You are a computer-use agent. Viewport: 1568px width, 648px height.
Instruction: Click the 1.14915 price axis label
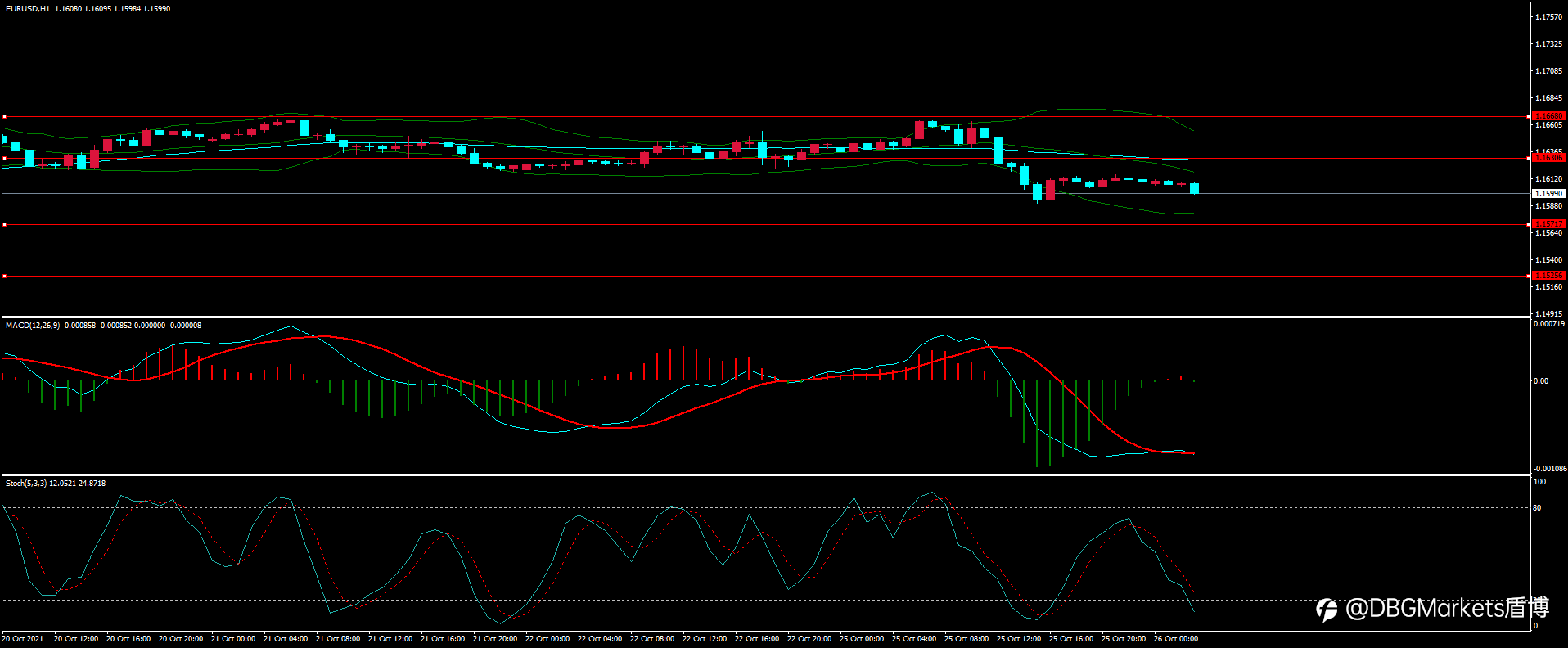click(x=1548, y=314)
